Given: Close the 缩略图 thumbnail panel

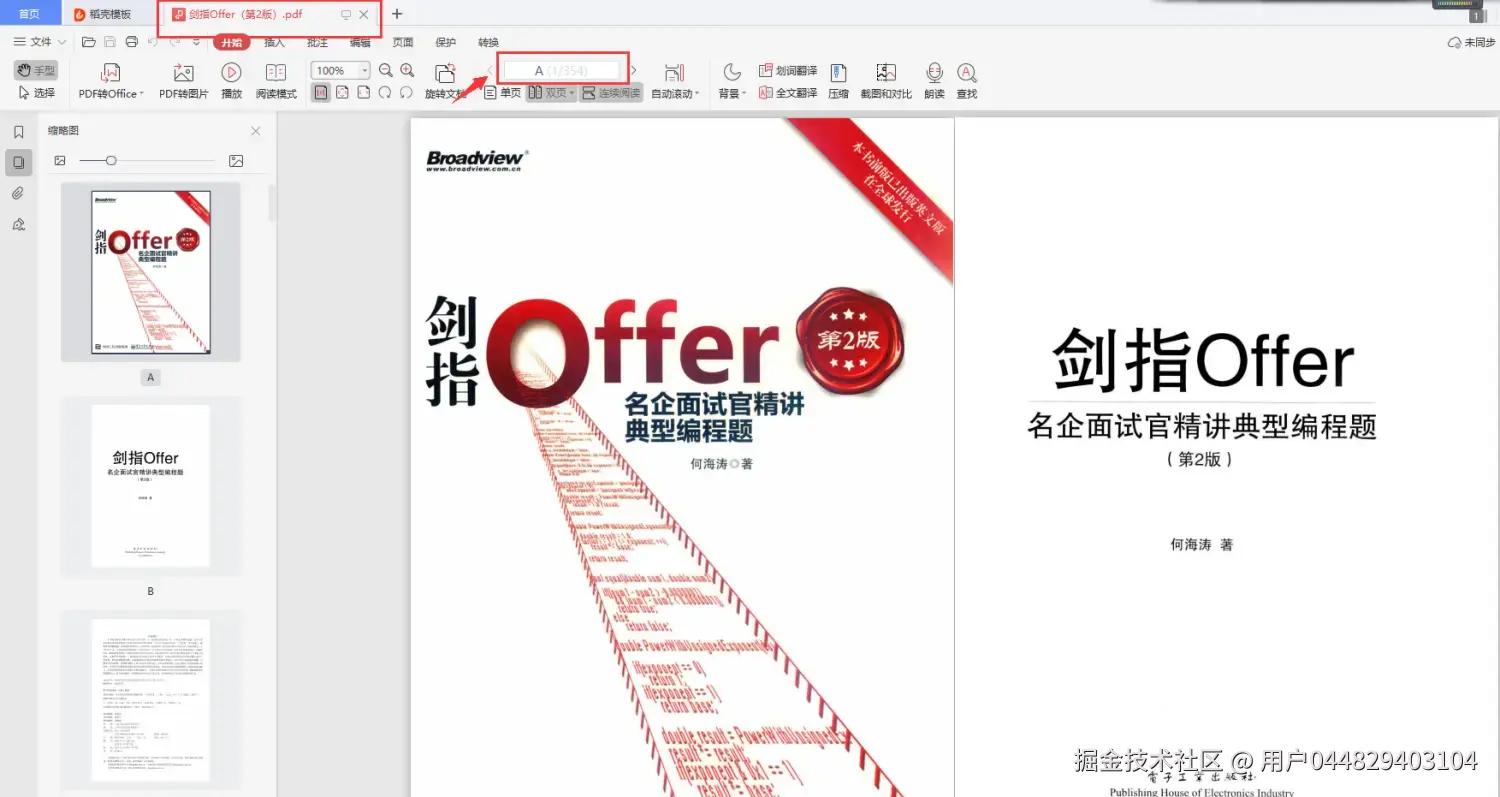Looking at the screenshot, I should coord(255,131).
